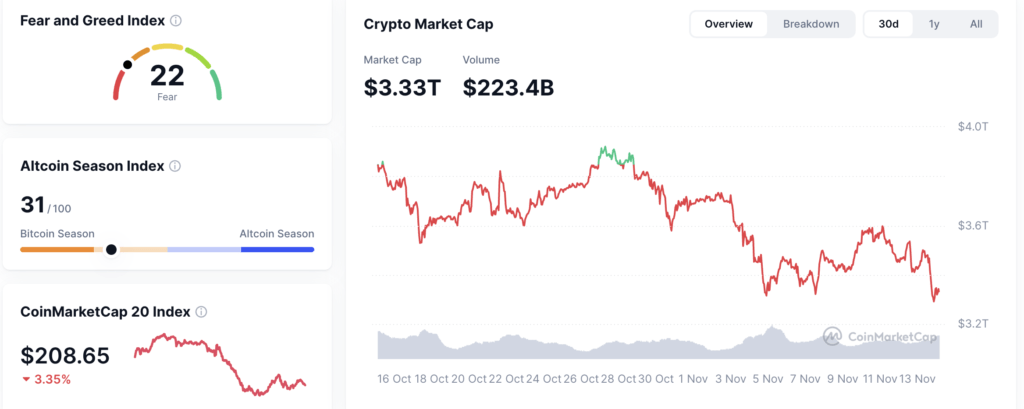Click the $208.65 index price
This screenshot has height=409, width=1024.
pos(65,355)
